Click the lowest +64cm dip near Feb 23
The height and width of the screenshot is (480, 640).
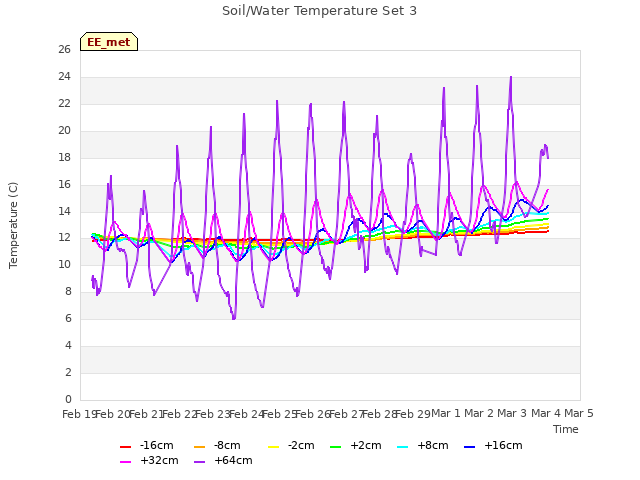click(234, 318)
